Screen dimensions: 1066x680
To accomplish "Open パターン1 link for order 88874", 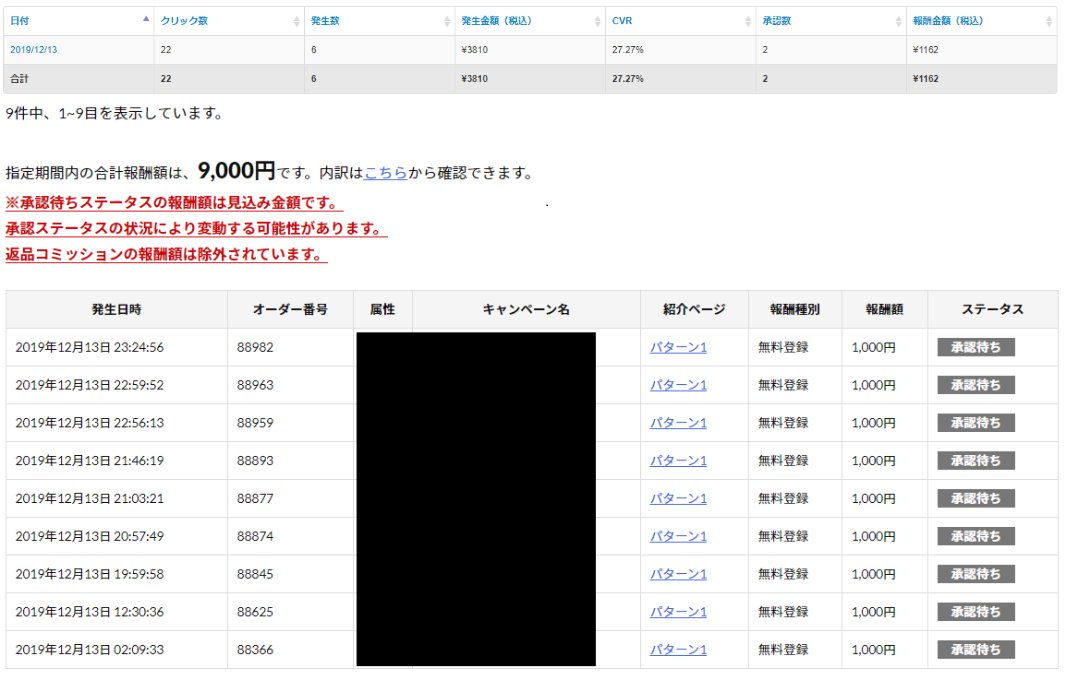I will 678,536.
